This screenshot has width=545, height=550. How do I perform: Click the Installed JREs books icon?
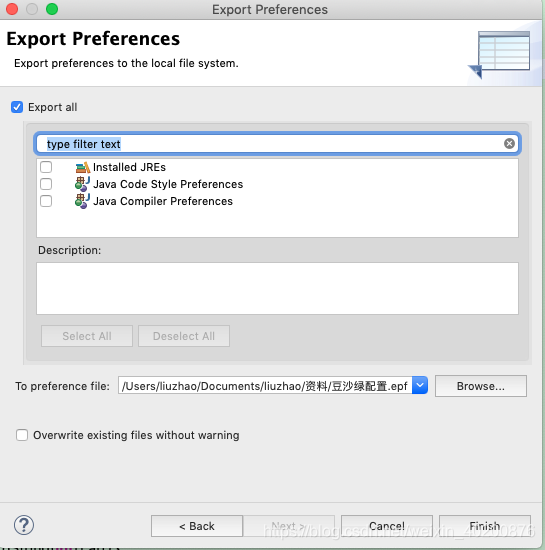pyautogui.click(x=83, y=167)
